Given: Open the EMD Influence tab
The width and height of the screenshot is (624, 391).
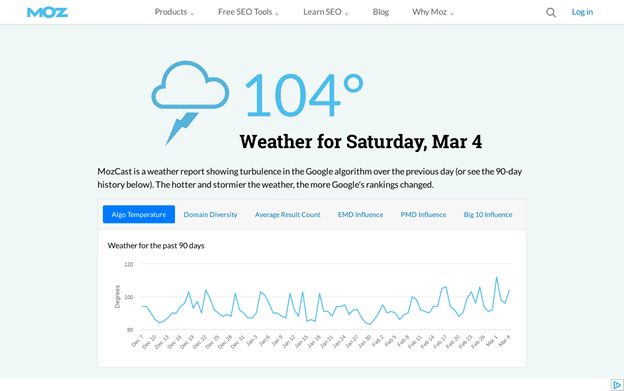Looking at the screenshot, I should [x=361, y=214].
